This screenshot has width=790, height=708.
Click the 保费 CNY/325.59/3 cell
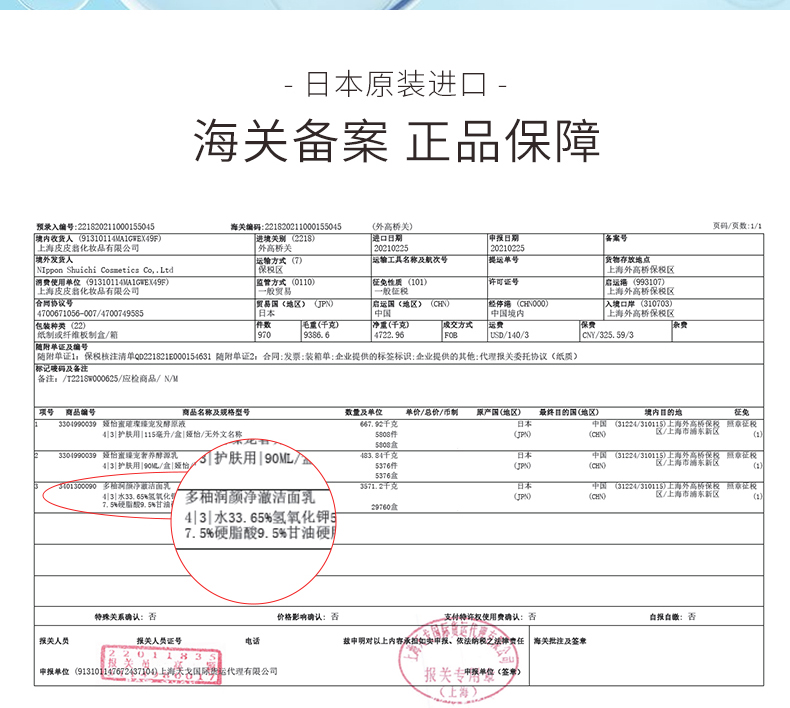click(x=626, y=331)
